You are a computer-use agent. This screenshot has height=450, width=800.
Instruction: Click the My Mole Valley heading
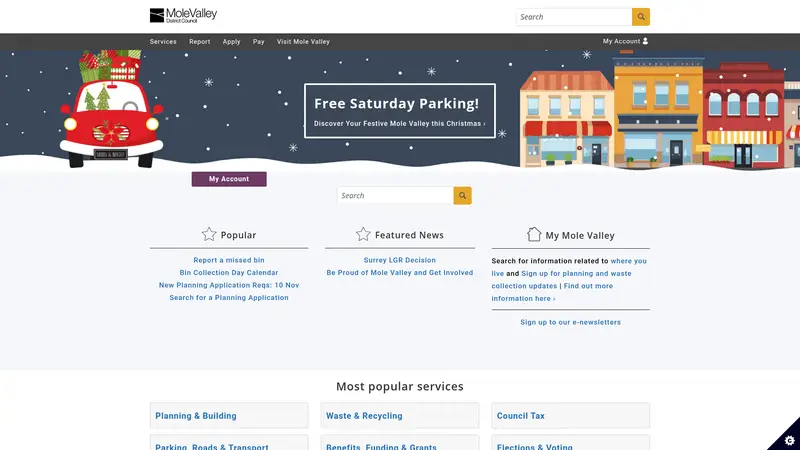pyautogui.click(x=580, y=236)
